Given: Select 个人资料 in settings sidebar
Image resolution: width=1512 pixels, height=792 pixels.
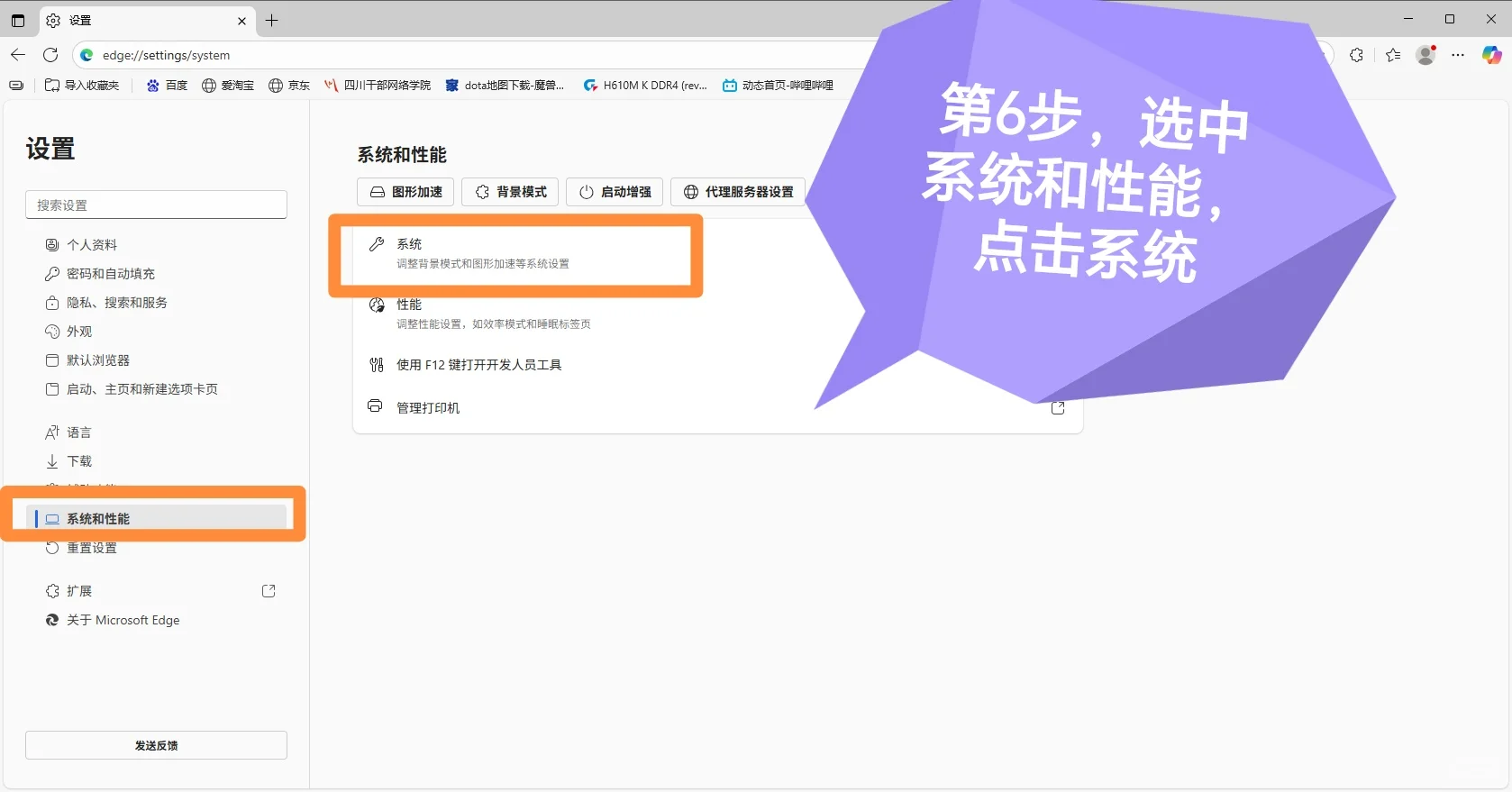Looking at the screenshot, I should [x=156, y=245].
